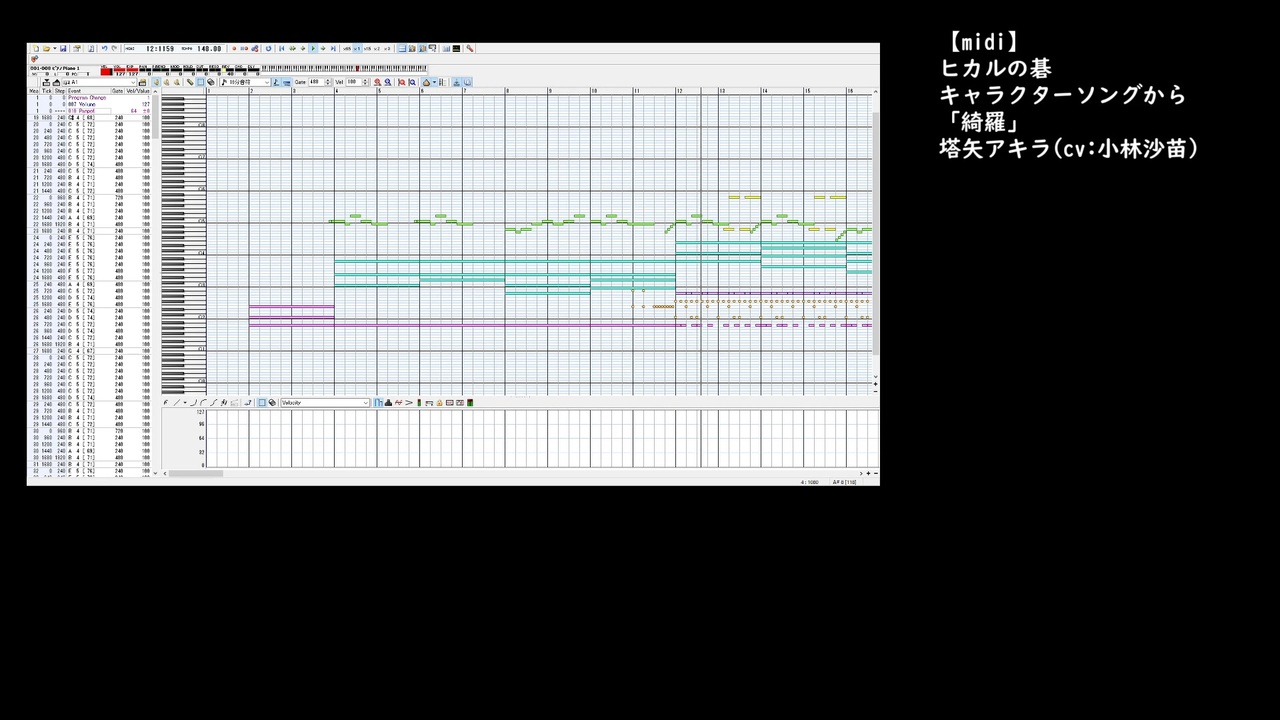
Task: Select the 010 Panpot event row
Action: [90, 111]
